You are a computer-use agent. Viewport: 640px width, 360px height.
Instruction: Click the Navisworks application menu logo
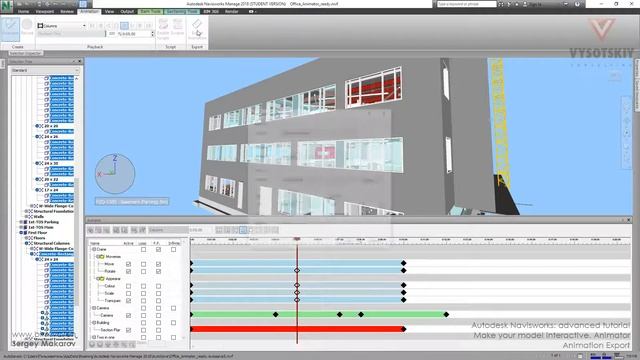7,6
